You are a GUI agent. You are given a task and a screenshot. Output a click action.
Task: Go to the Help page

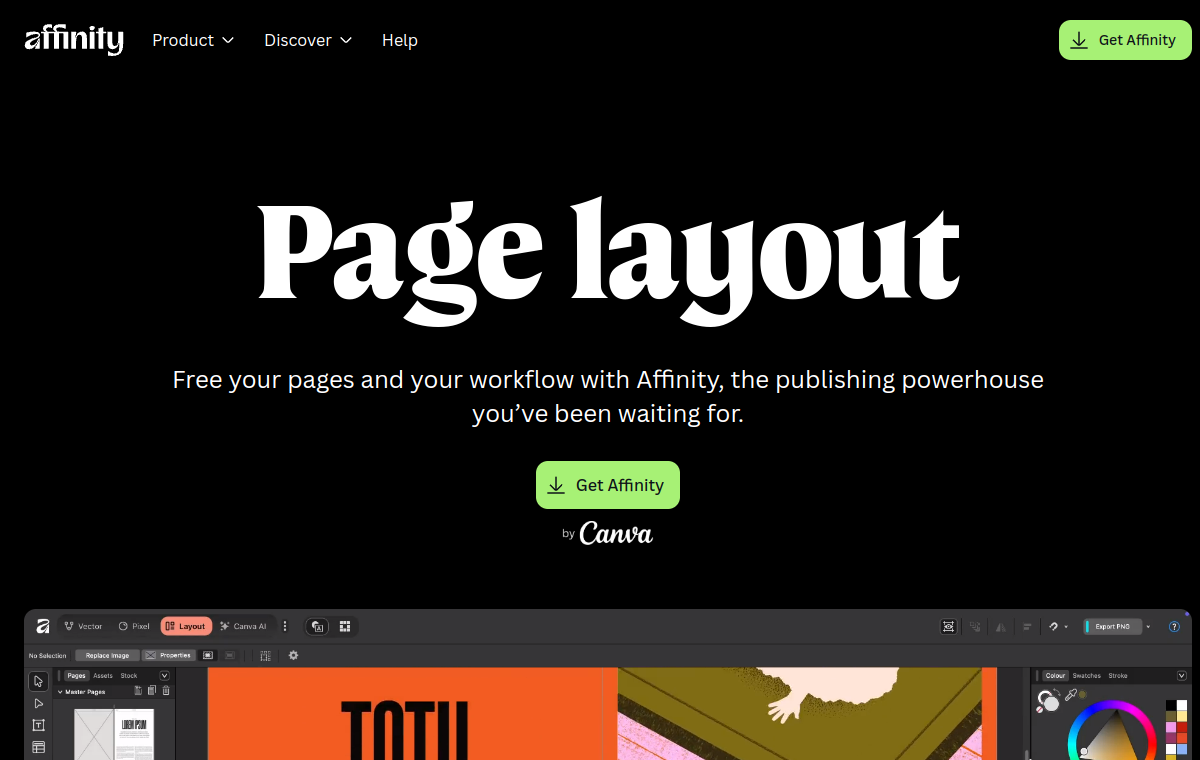tap(400, 40)
